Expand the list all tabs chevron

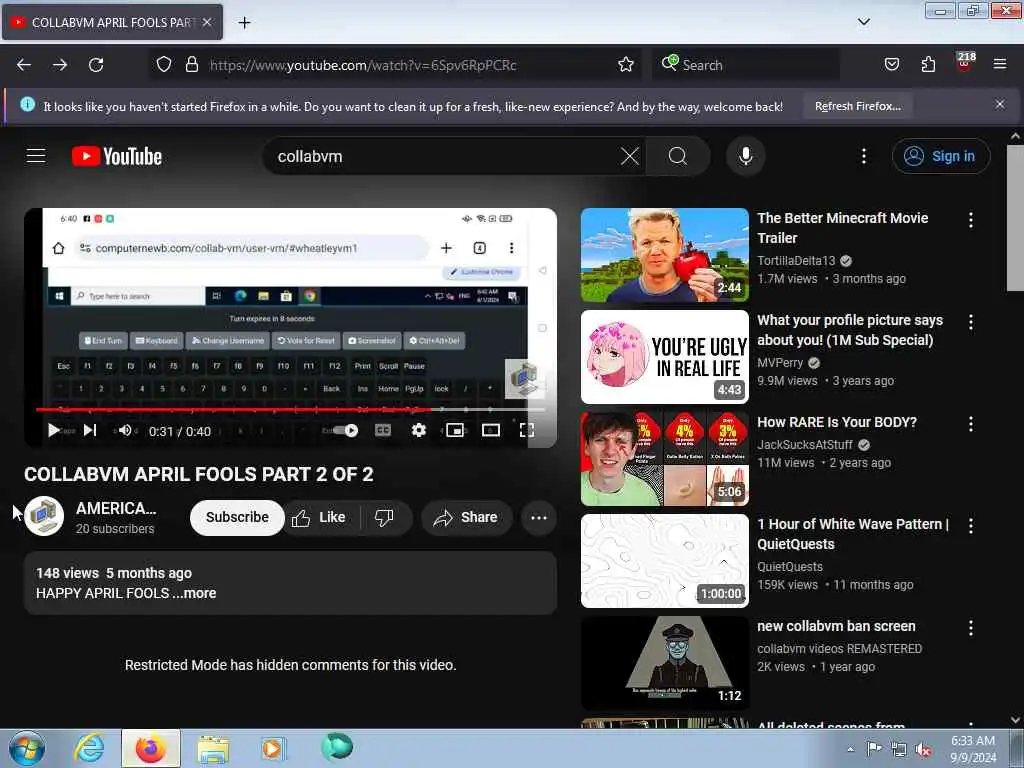[863, 22]
